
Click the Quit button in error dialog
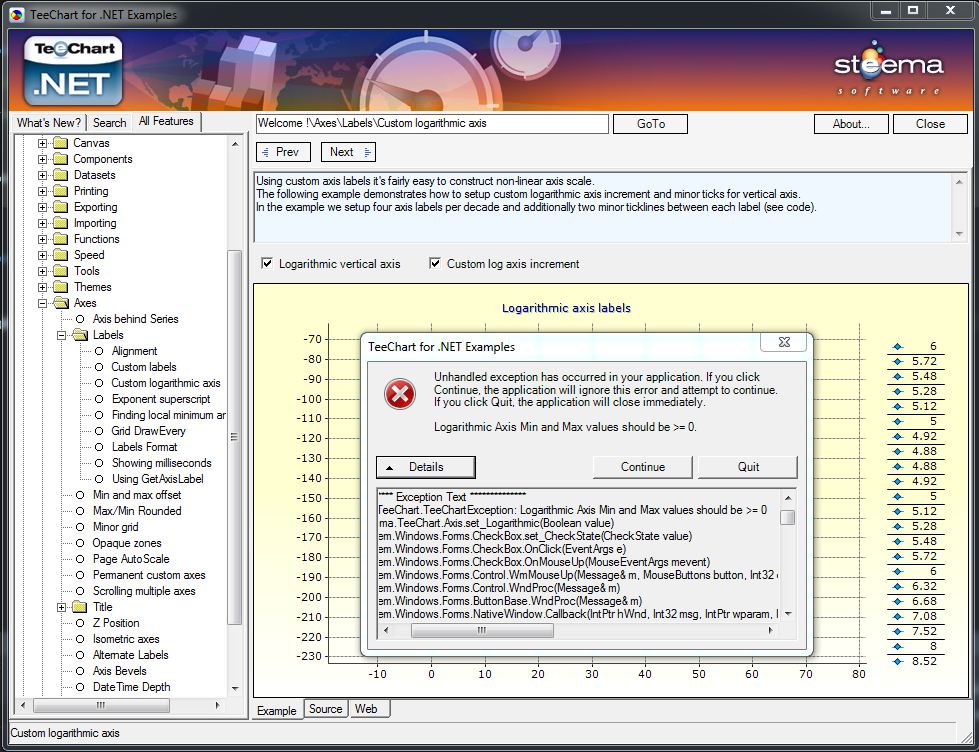[747, 467]
